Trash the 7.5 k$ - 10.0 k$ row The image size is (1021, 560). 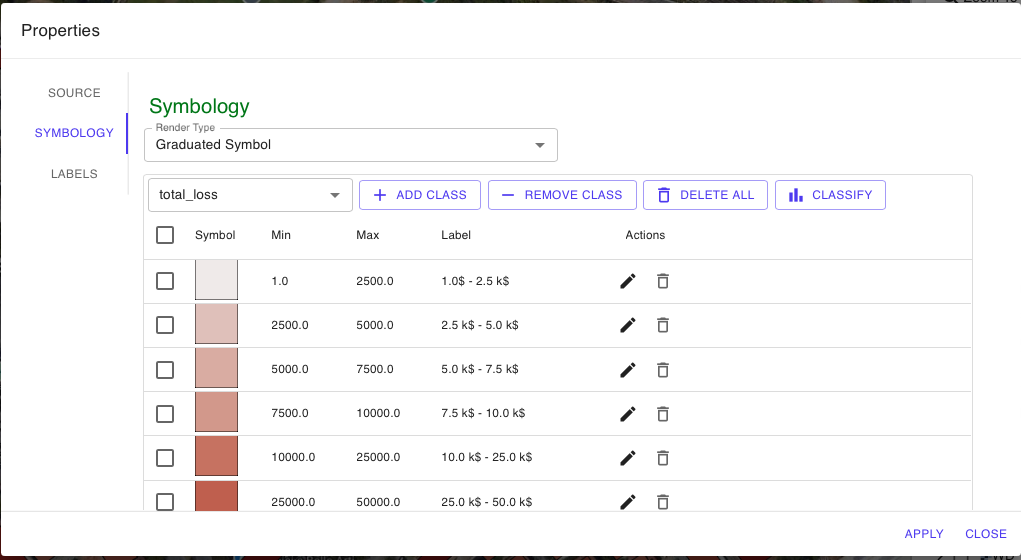tap(662, 413)
